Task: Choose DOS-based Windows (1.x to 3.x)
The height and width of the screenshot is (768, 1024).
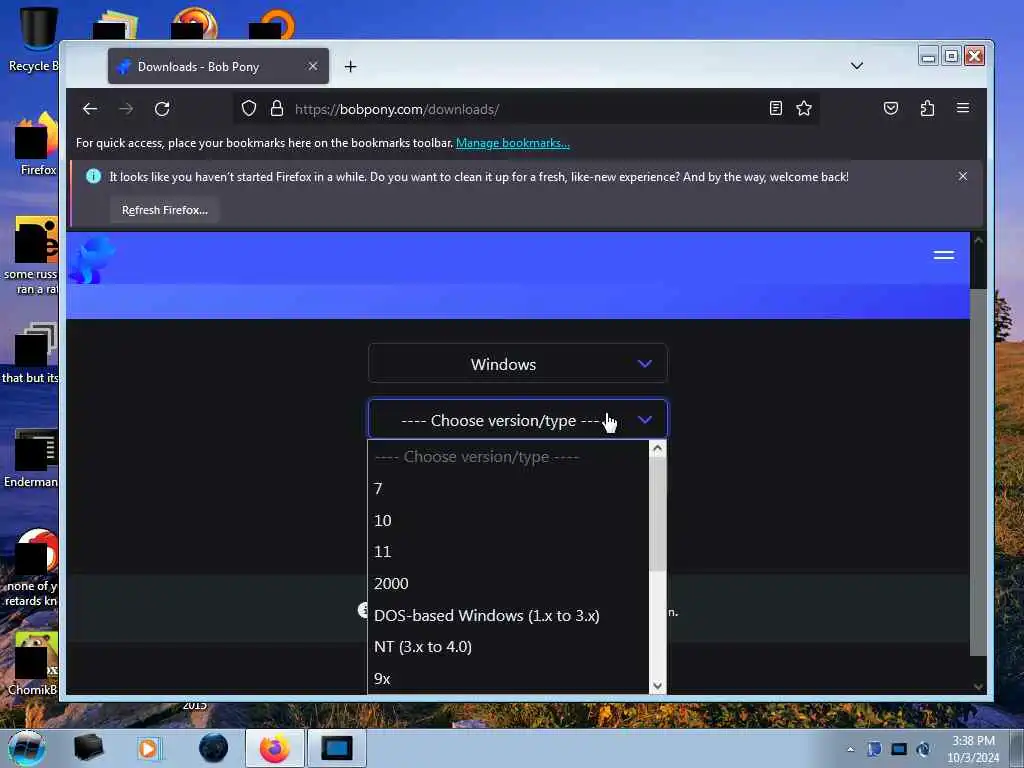Action: (x=508, y=615)
